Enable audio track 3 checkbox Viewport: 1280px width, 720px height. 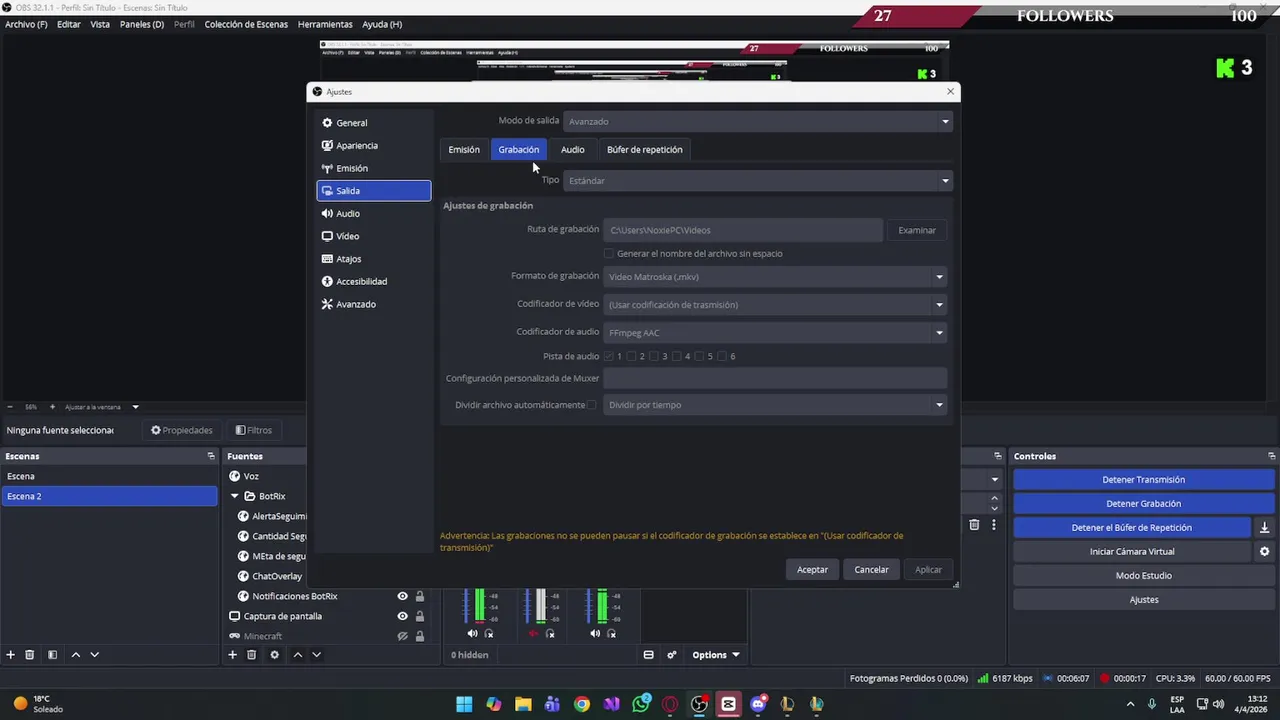[654, 356]
